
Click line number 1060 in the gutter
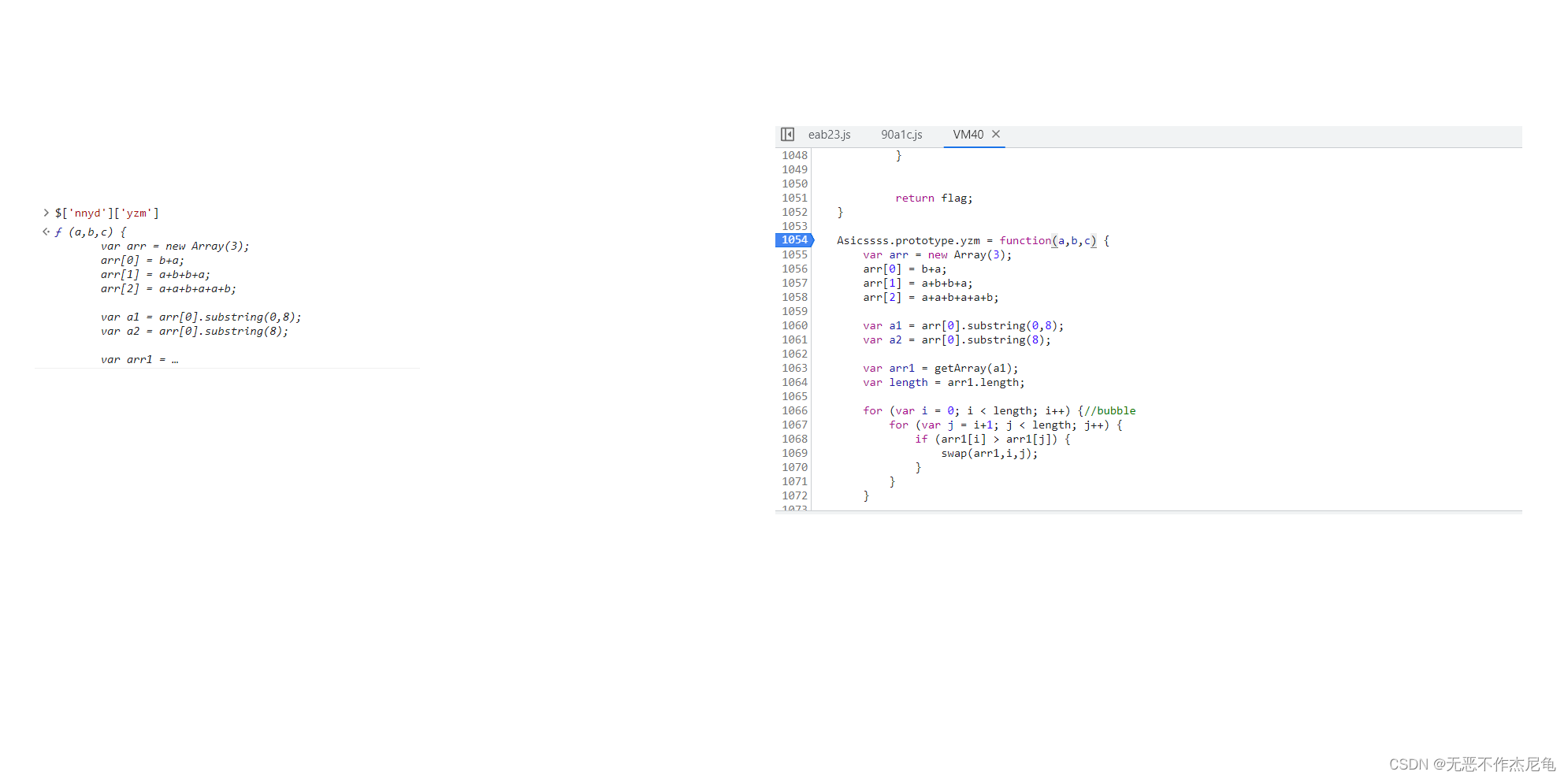click(794, 325)
